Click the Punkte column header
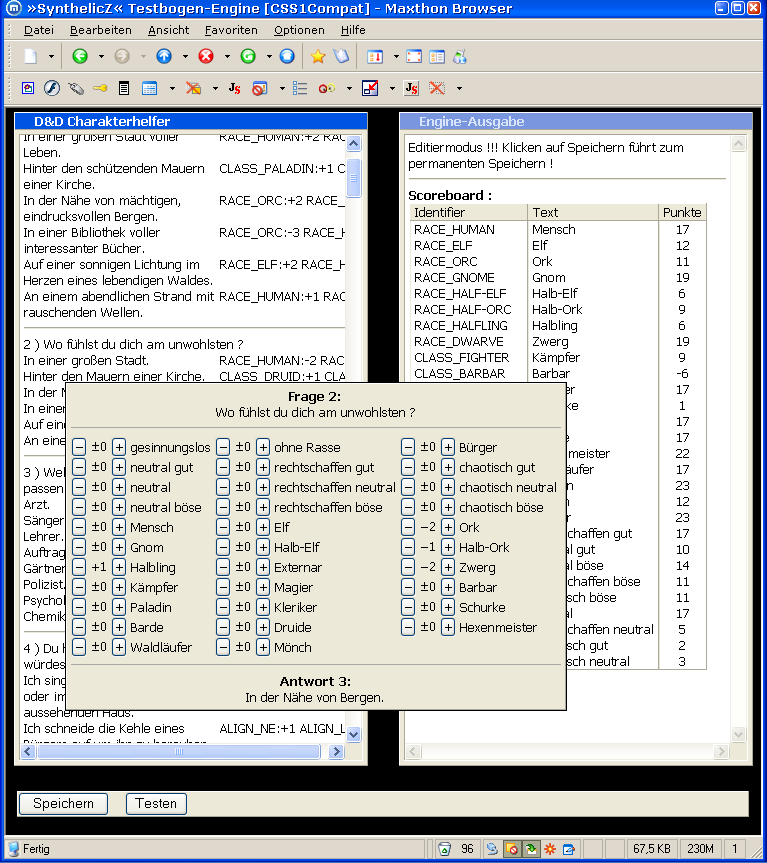This screenshot has height=863, width=767. click(x=682, y=212)
